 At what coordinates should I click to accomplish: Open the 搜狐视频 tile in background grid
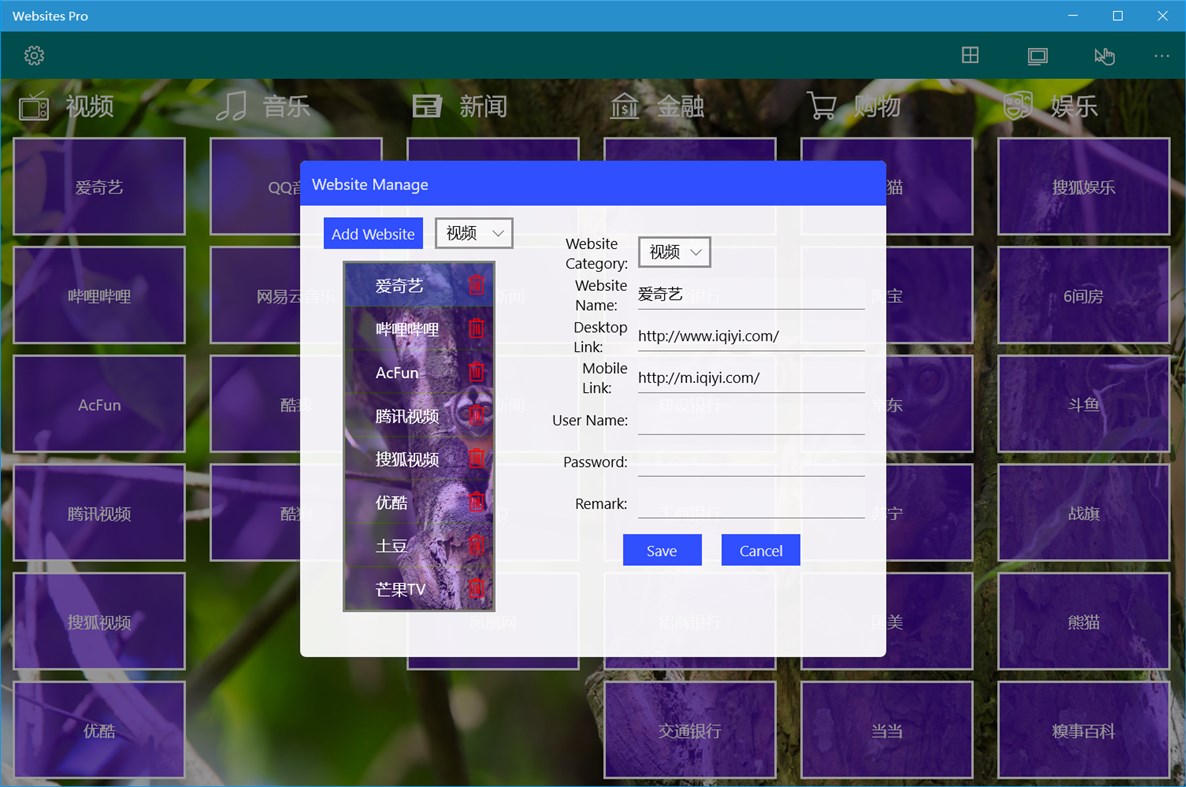point(99,622)
